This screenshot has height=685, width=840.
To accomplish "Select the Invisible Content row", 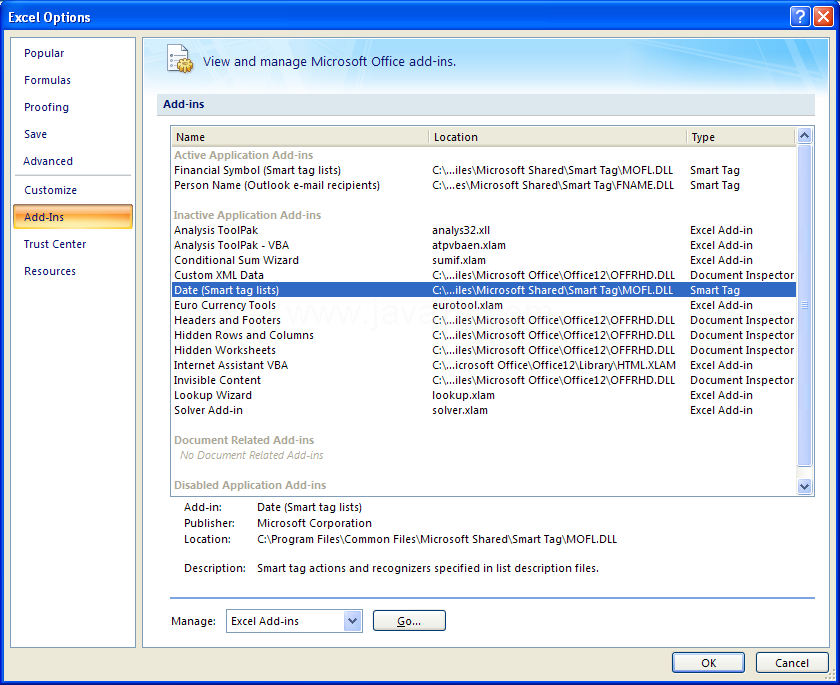I will pyautogui.click(x=484, y=380).
